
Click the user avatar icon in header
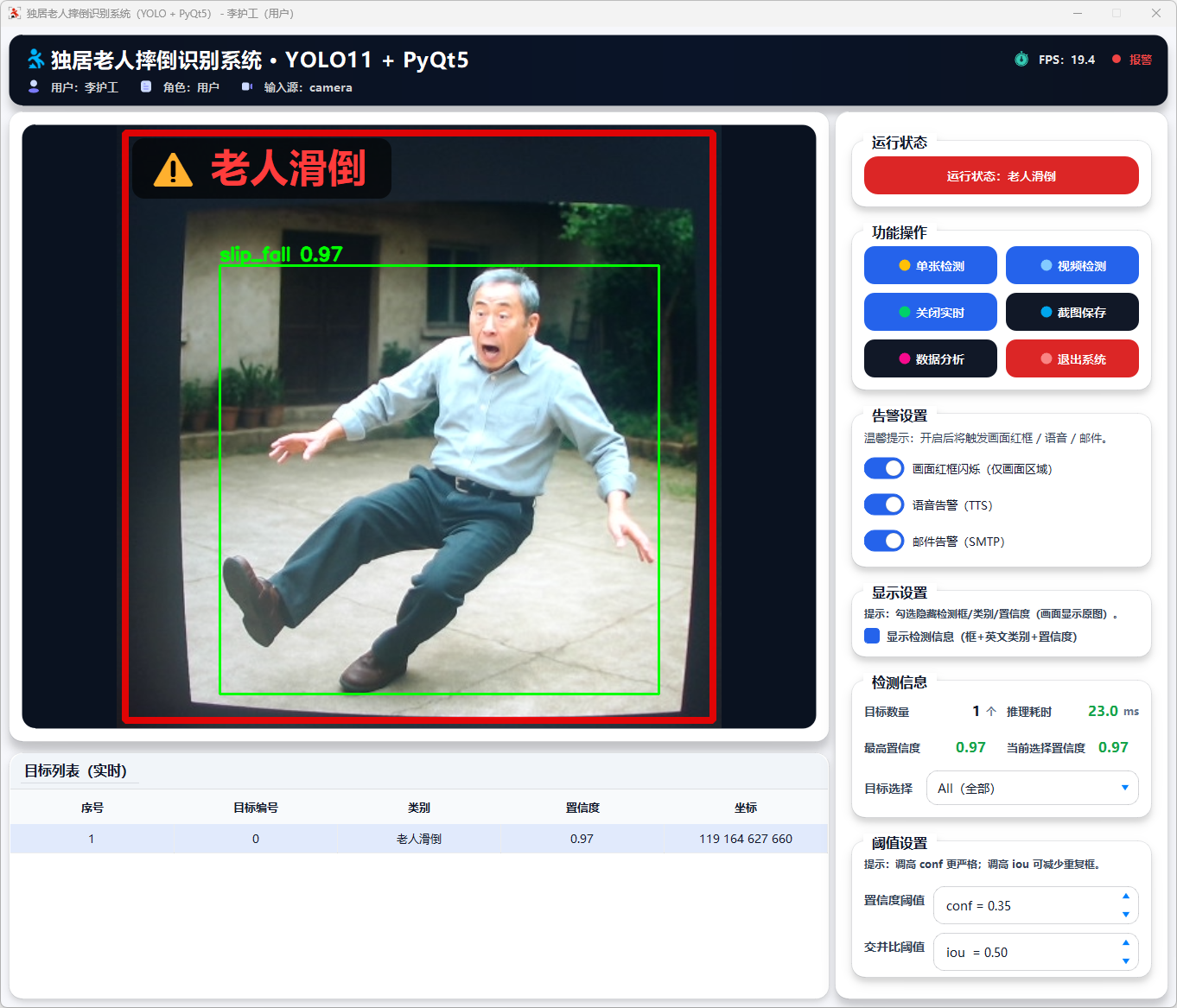(x=34, y=86)
